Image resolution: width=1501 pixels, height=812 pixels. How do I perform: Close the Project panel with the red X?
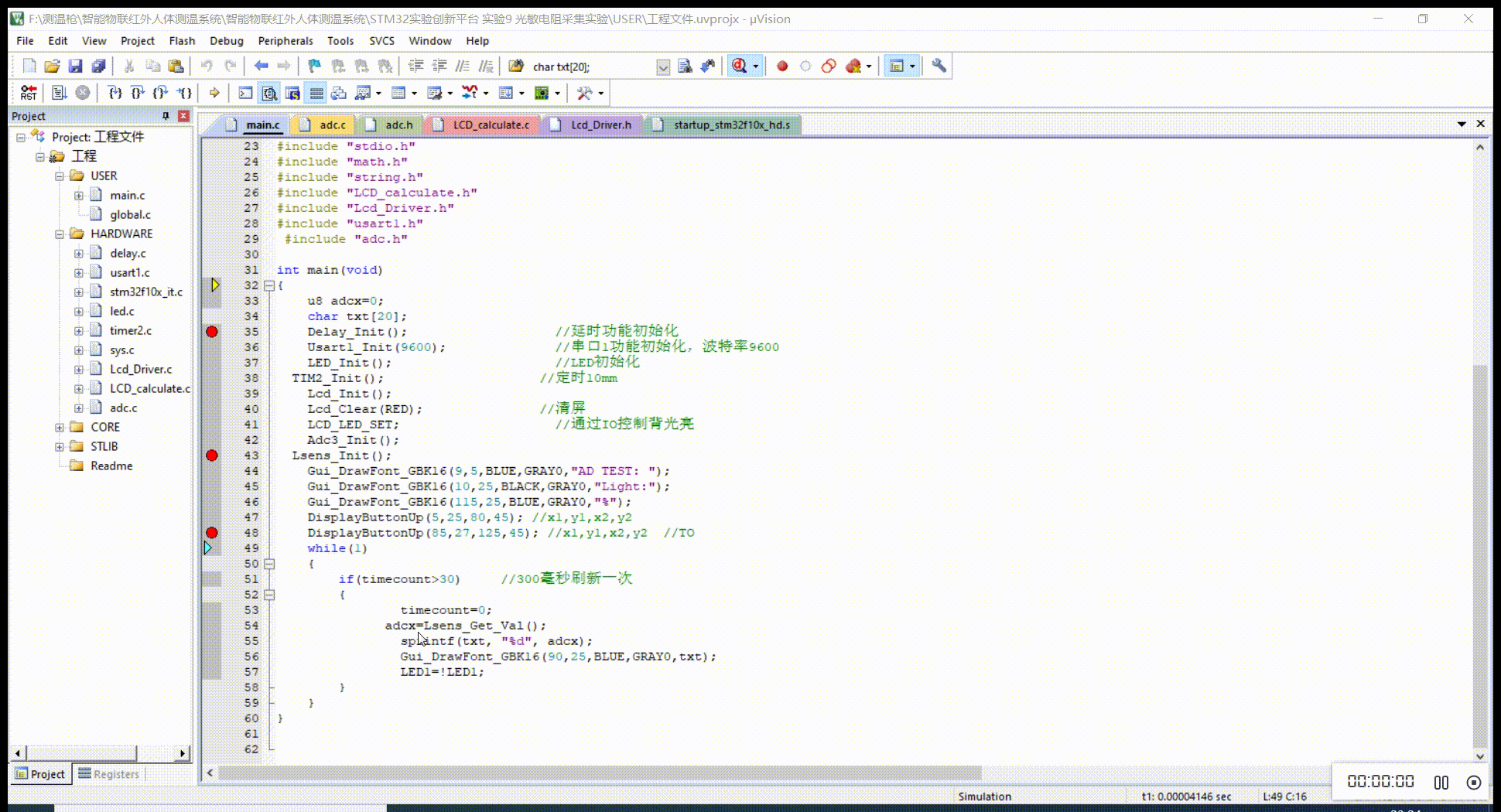tap(183, 116)
